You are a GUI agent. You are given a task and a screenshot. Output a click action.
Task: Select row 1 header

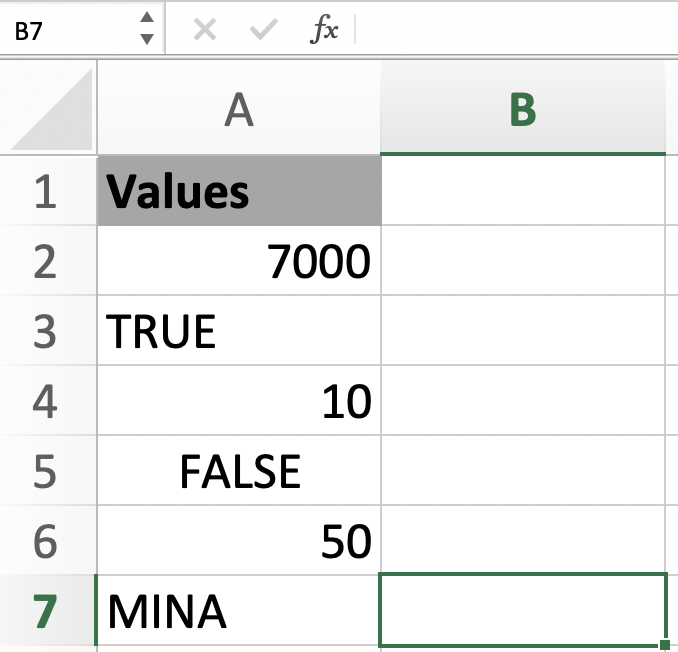(x=46, y=191)
